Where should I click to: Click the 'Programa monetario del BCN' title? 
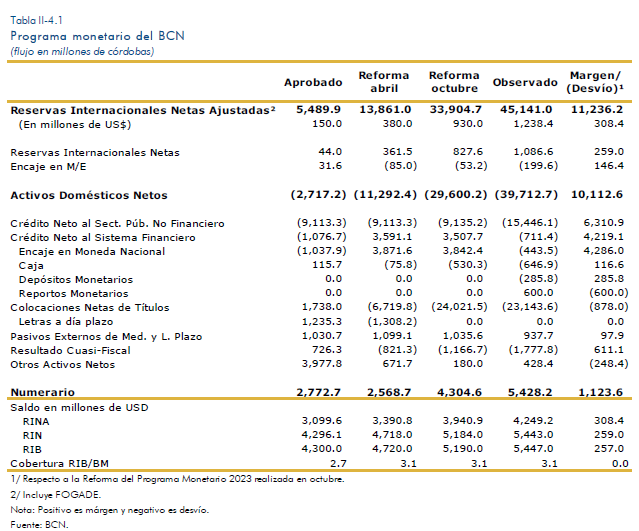tap(97, 36)
